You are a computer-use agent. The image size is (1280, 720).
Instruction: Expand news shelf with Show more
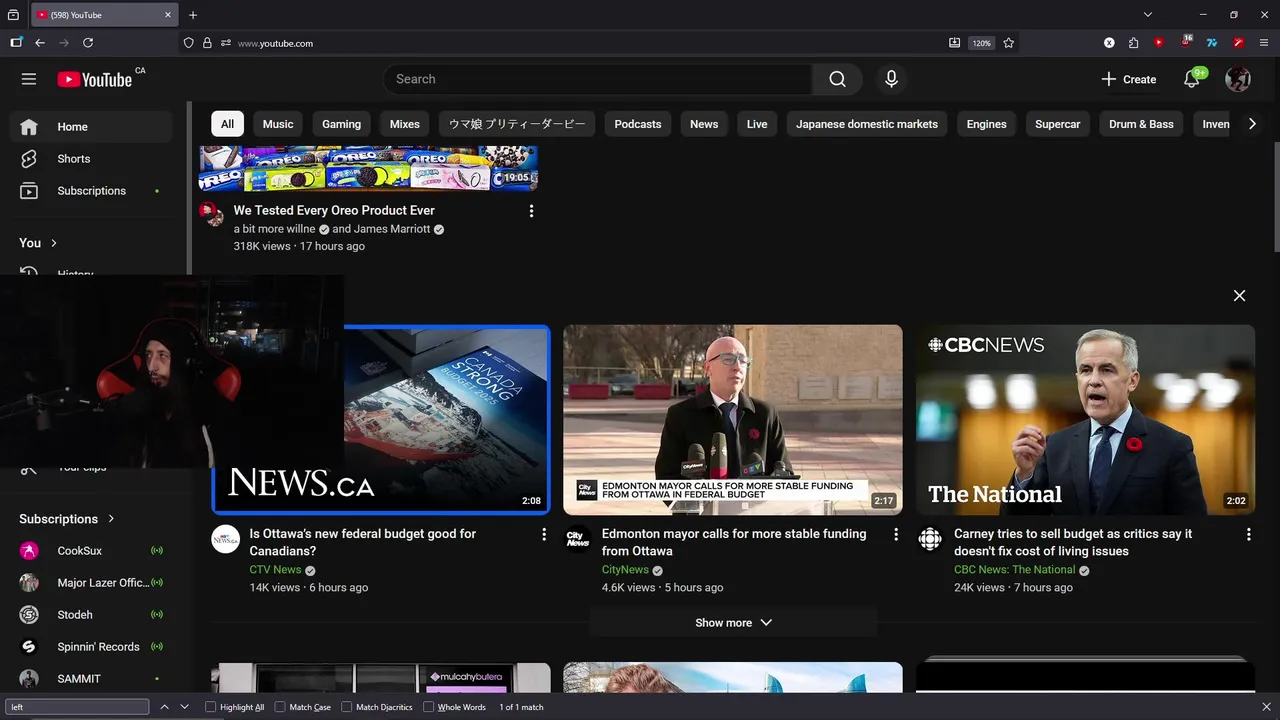coord(733,623)
